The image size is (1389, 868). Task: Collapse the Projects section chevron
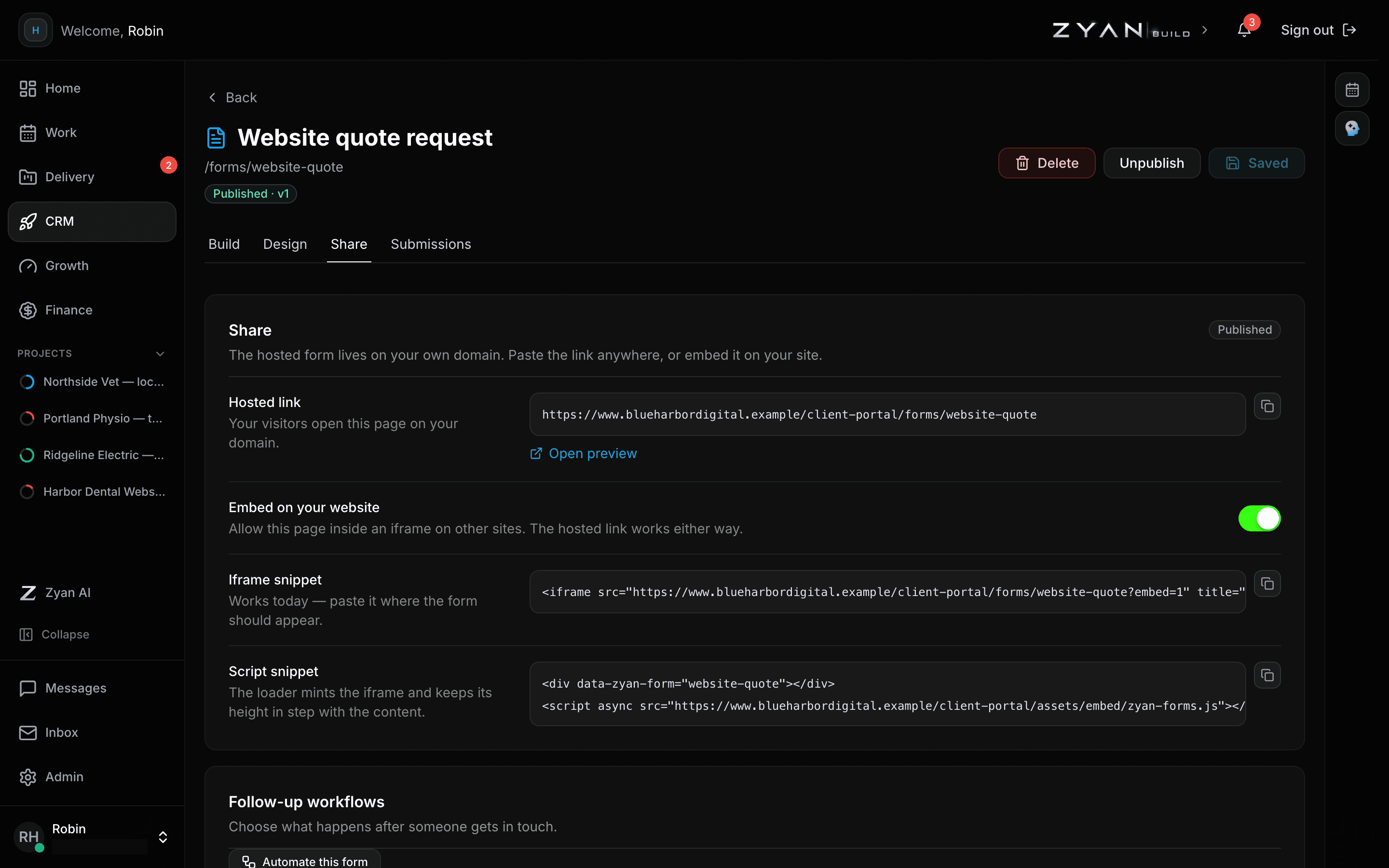tap(160, 353)
